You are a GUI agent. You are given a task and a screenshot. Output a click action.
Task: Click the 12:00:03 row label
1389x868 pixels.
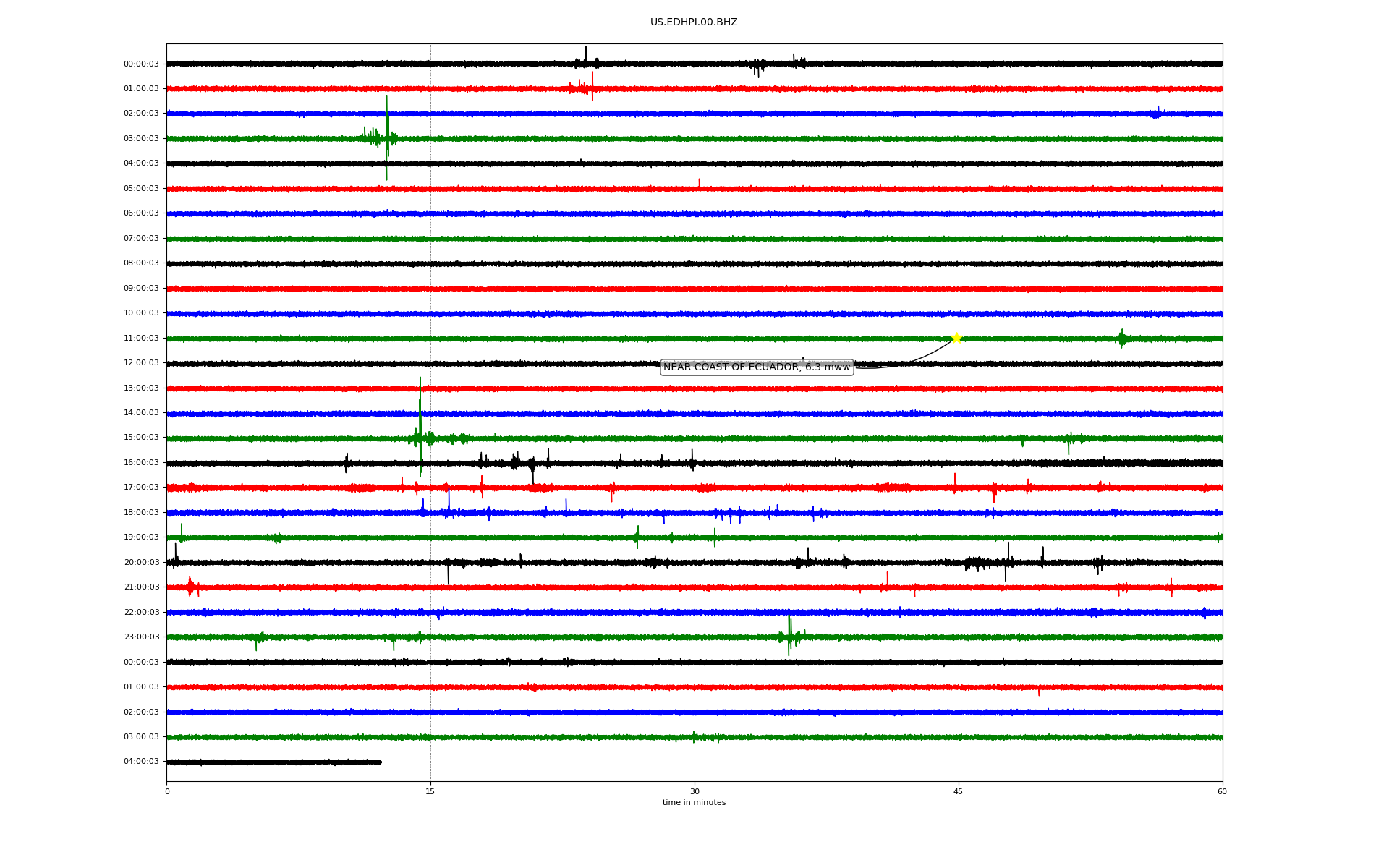[141, 363]
